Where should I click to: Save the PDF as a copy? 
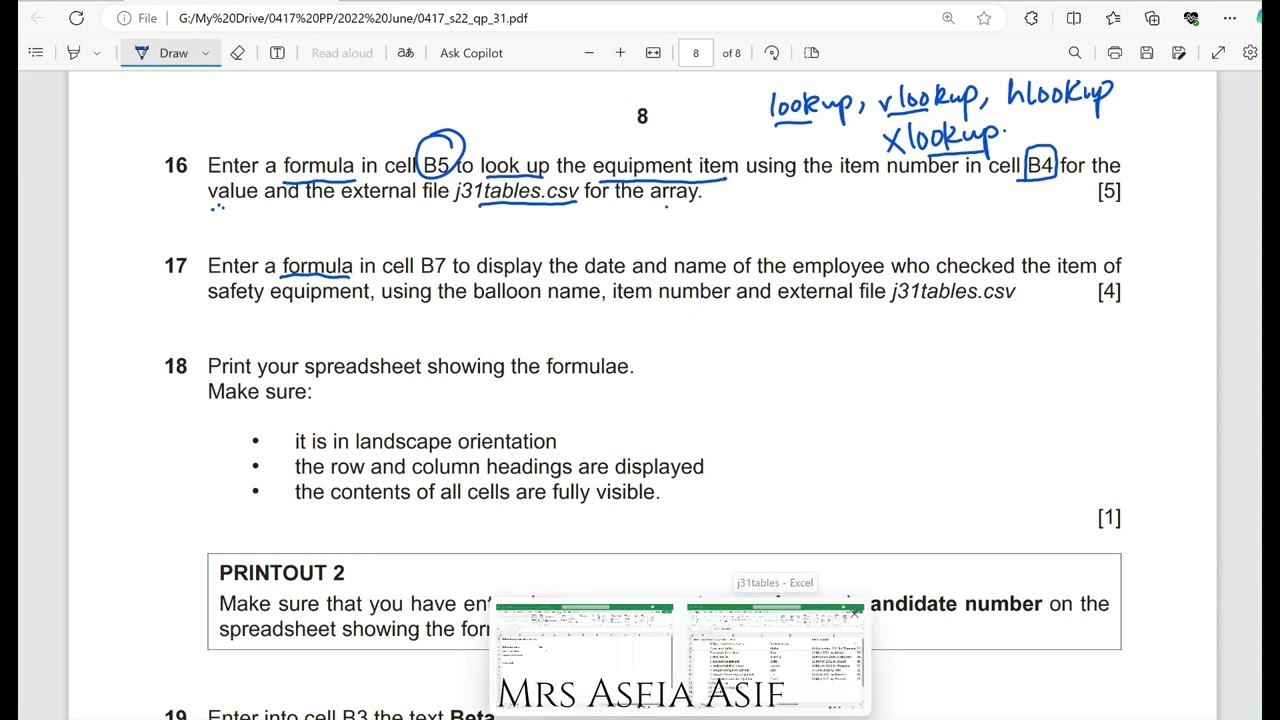1179,53
